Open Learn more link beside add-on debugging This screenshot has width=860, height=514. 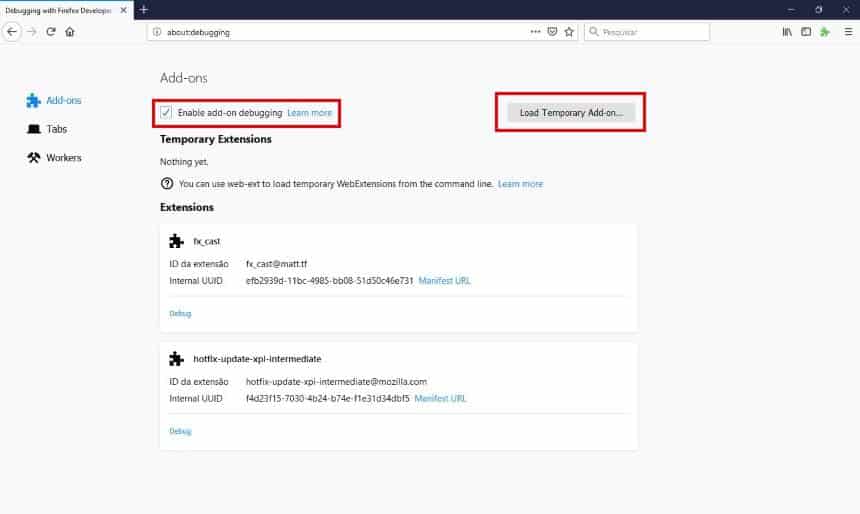point(310,112)
